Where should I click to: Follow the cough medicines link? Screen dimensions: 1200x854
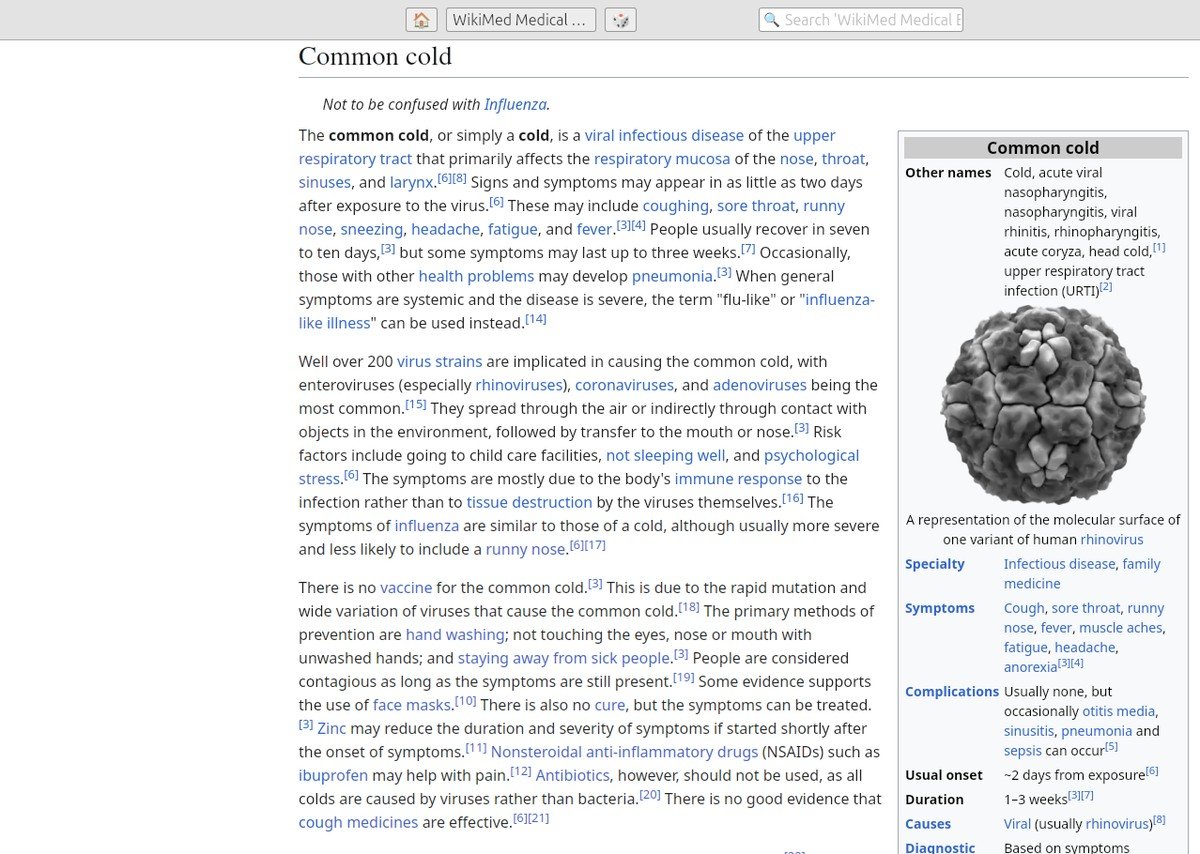358,822
